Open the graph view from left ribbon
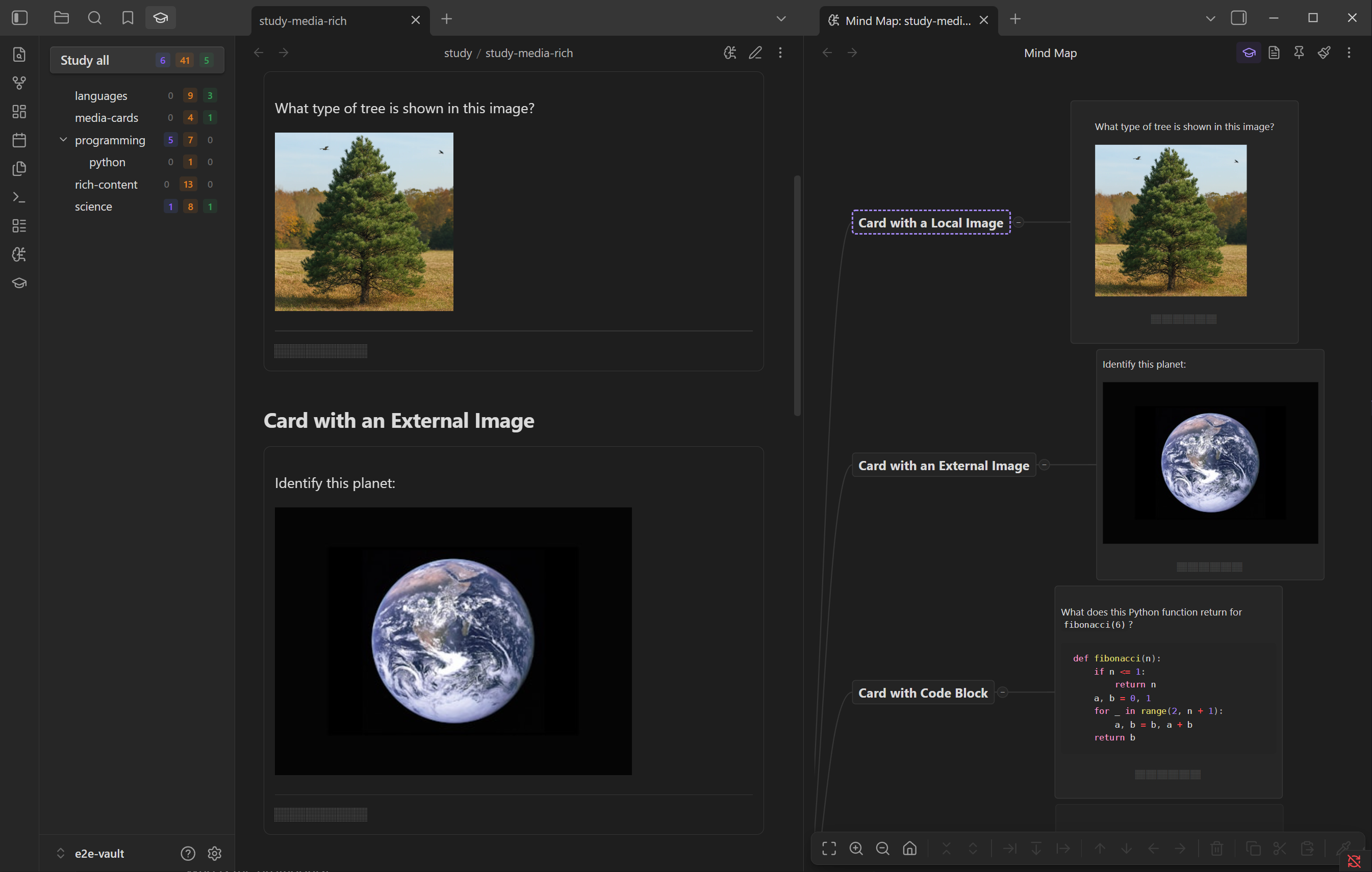The height and width of the screenshot is (872, 1372). (x=19, y=83)
